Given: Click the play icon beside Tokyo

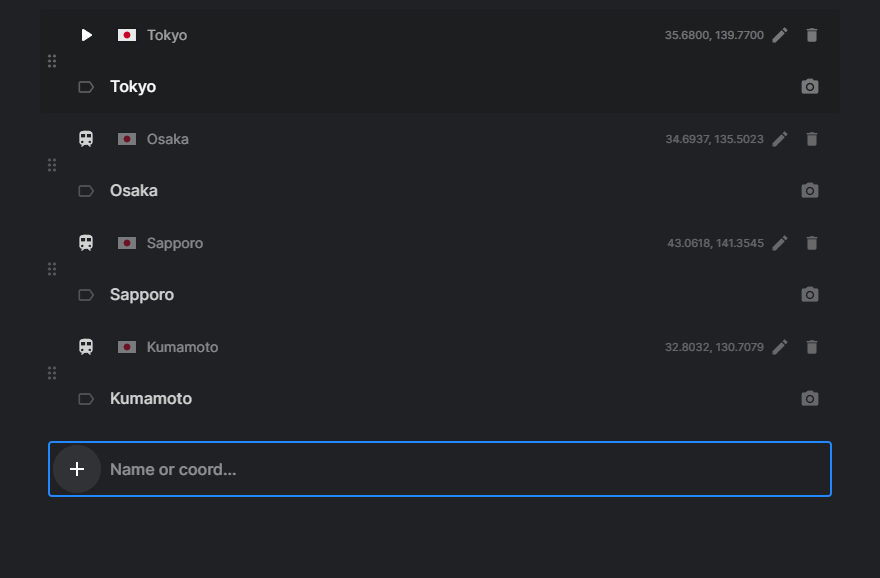Looking at the screenshot, I should tap(86, 35).
